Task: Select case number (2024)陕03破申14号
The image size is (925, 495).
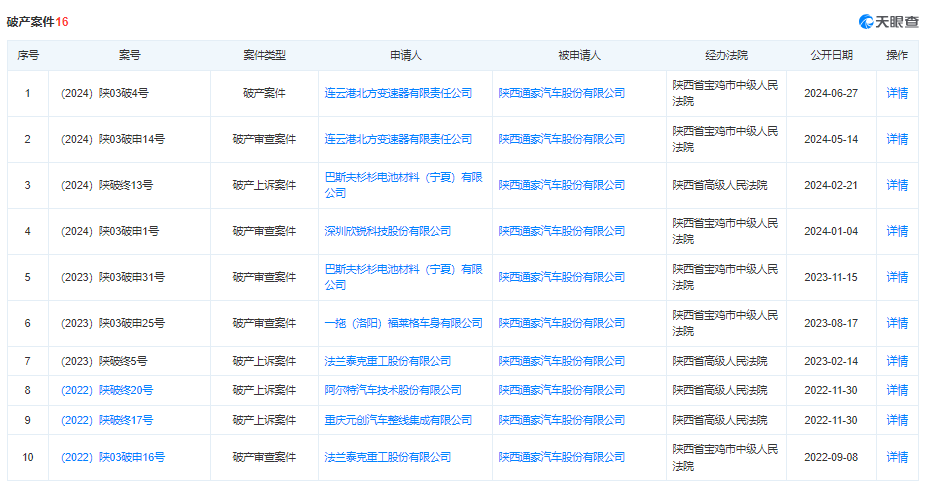Action: coord(113,139)
